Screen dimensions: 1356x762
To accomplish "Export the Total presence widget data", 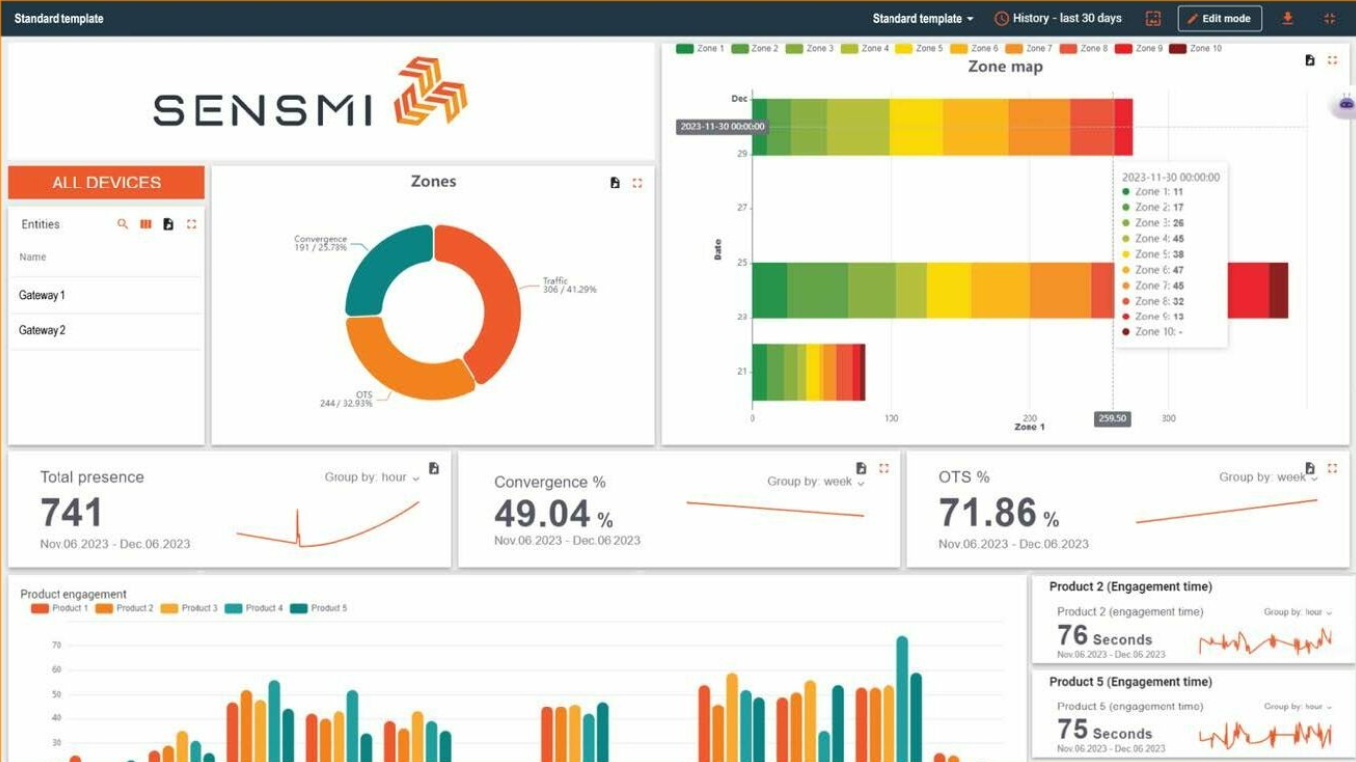I will pyautogui.click(x=433, y=468).
